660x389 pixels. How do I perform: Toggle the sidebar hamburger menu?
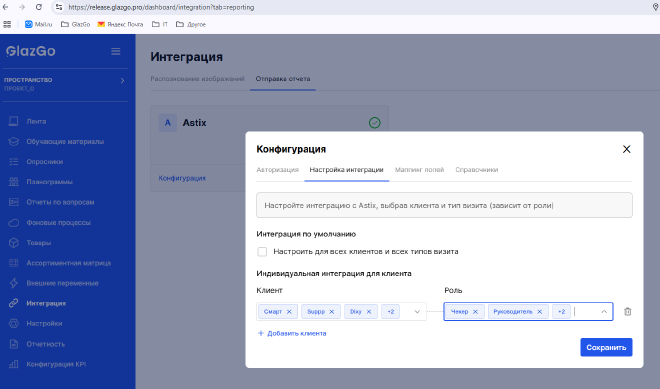(116, 51)
